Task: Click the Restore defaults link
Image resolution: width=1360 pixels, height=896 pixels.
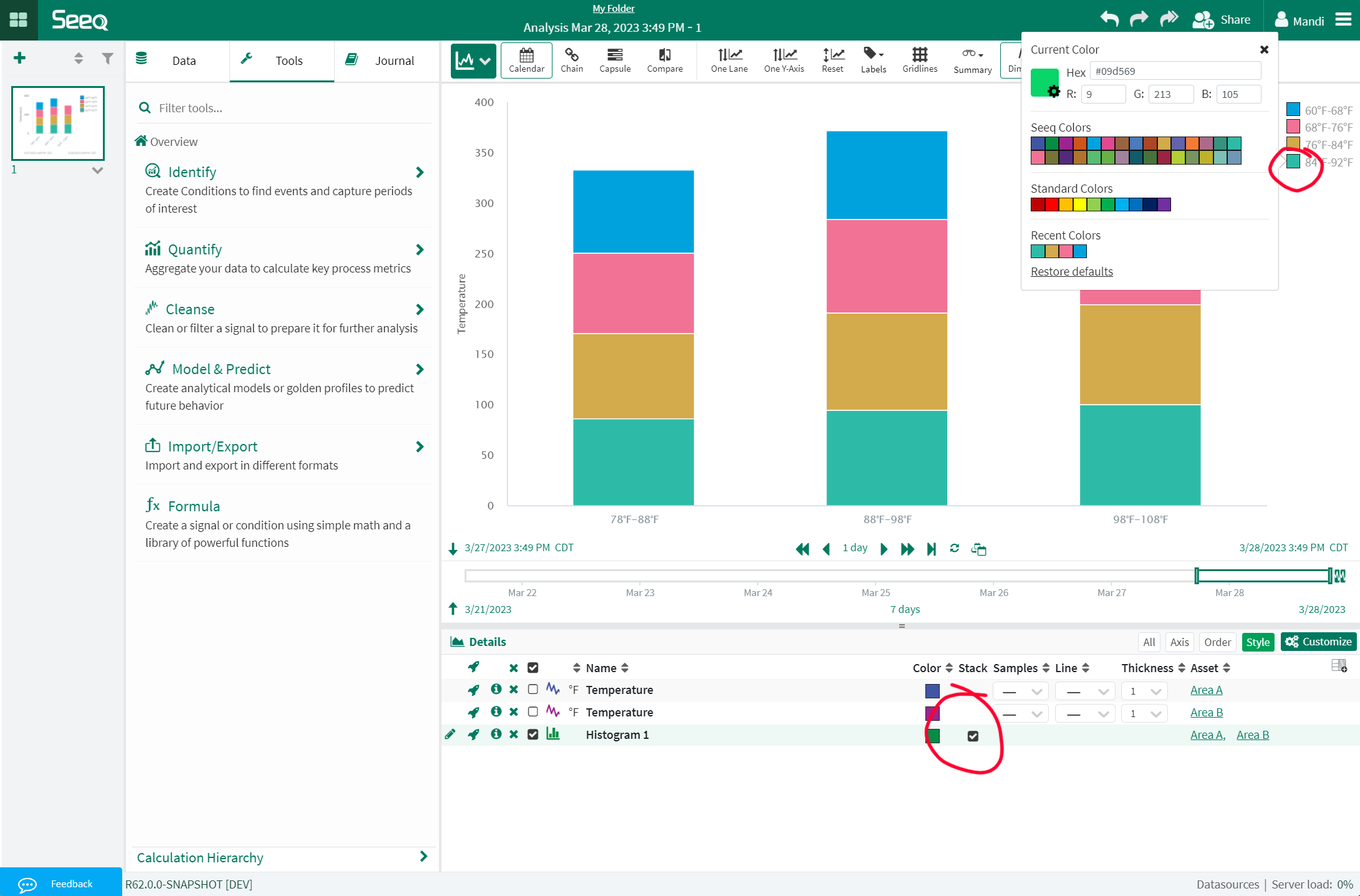Action: [x=1071, y=271]
